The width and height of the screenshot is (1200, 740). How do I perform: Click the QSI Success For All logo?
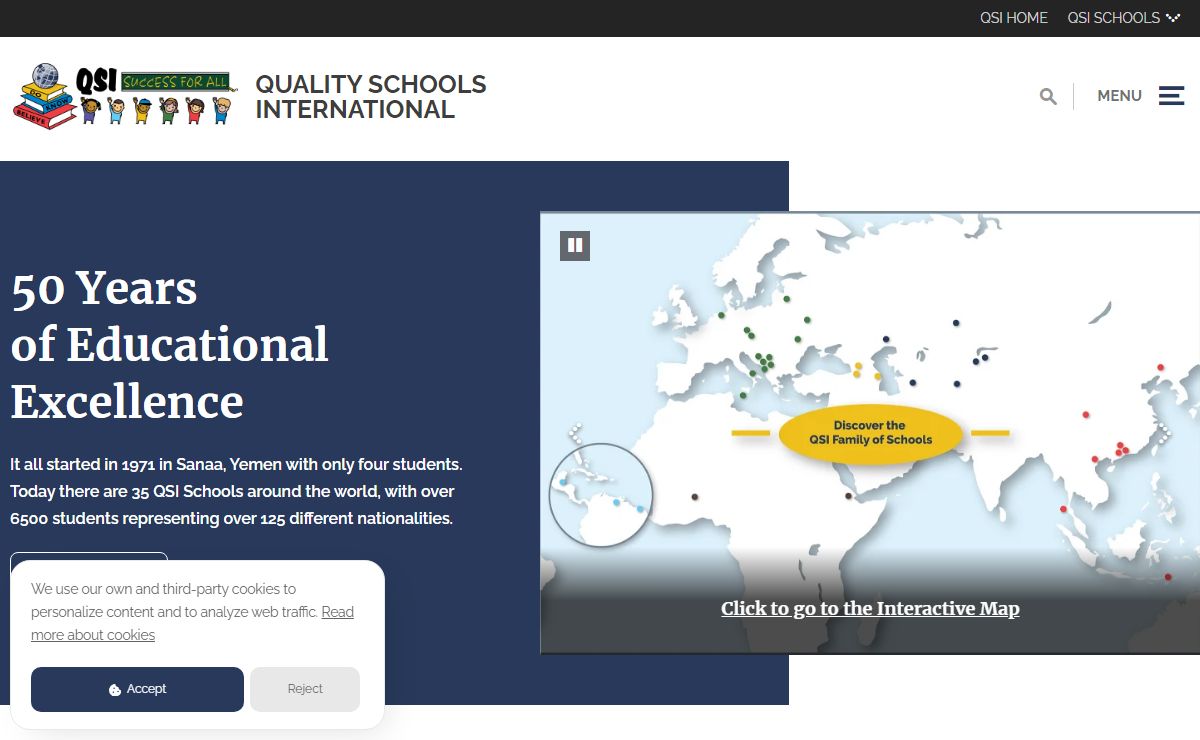[x=125, y=96]
